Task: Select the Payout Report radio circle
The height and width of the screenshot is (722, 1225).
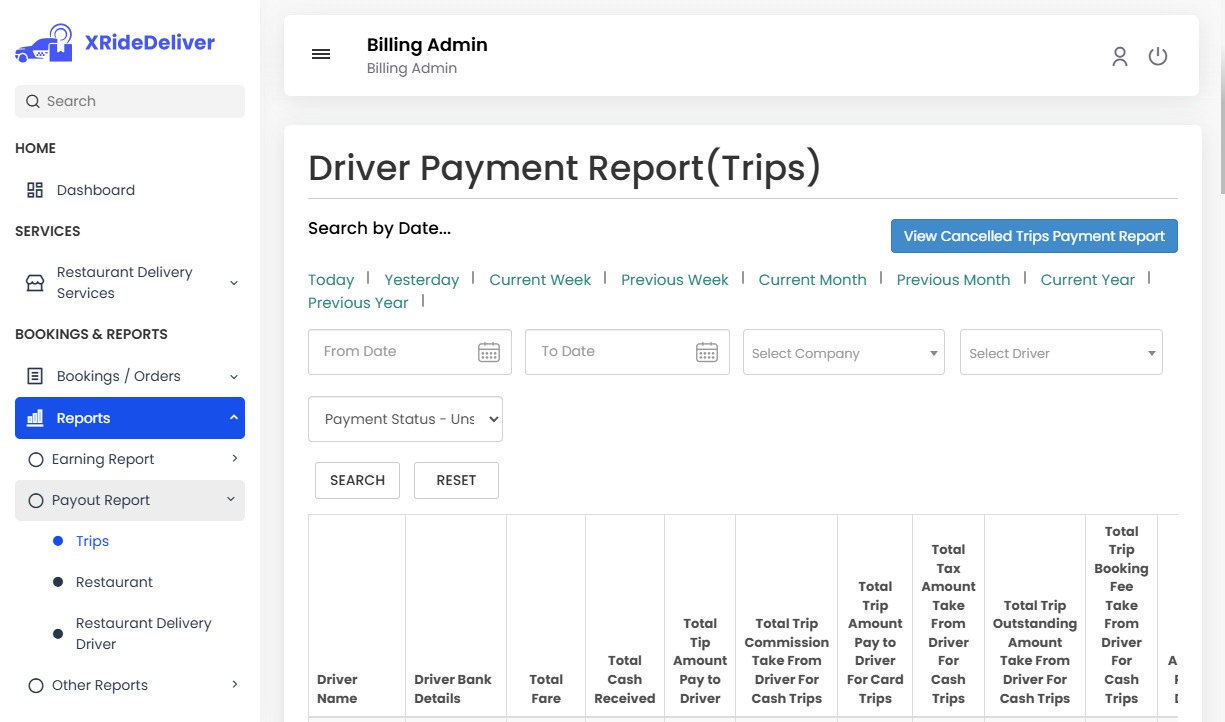Action: point(36,499)
